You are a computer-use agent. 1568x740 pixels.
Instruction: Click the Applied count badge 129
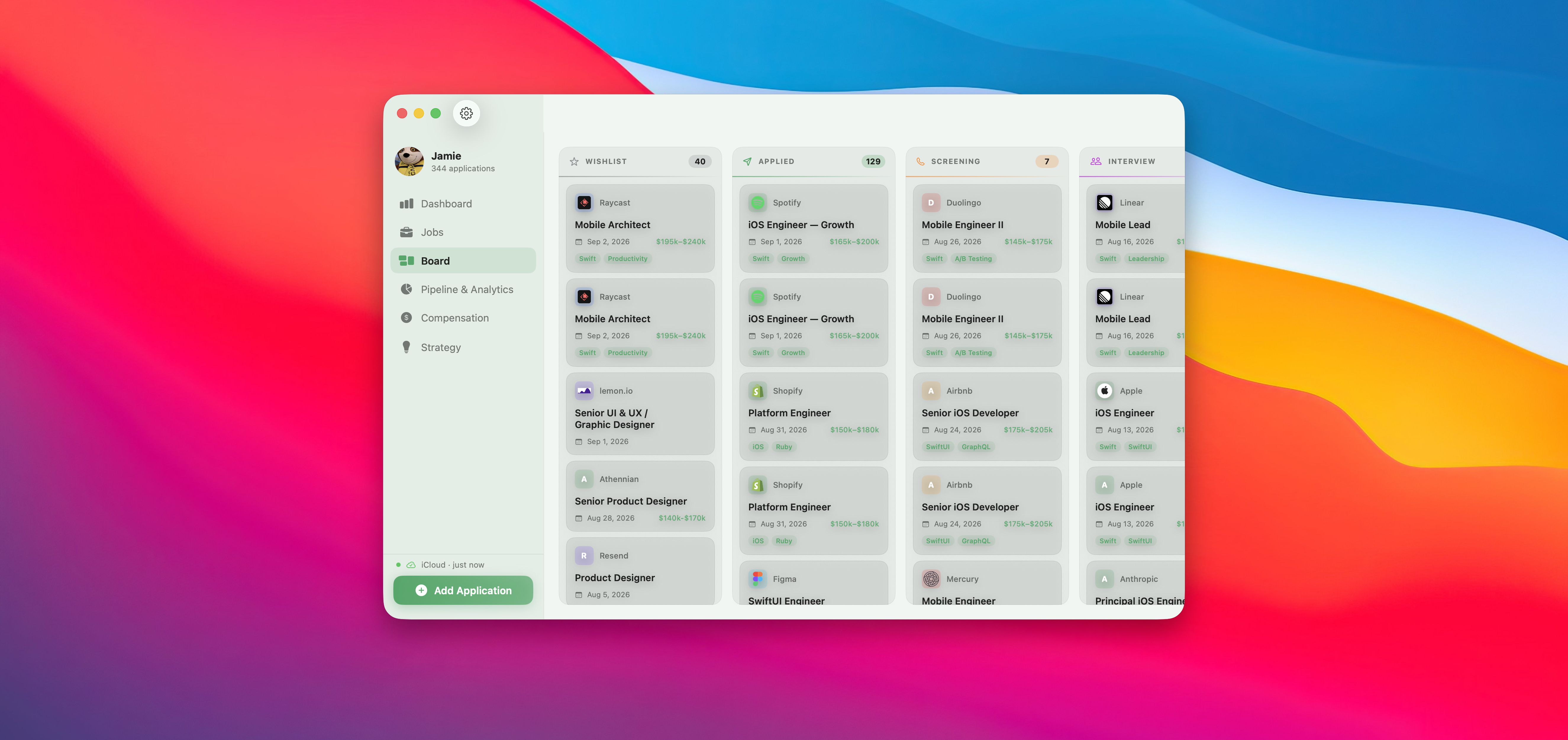click(873, 161)
